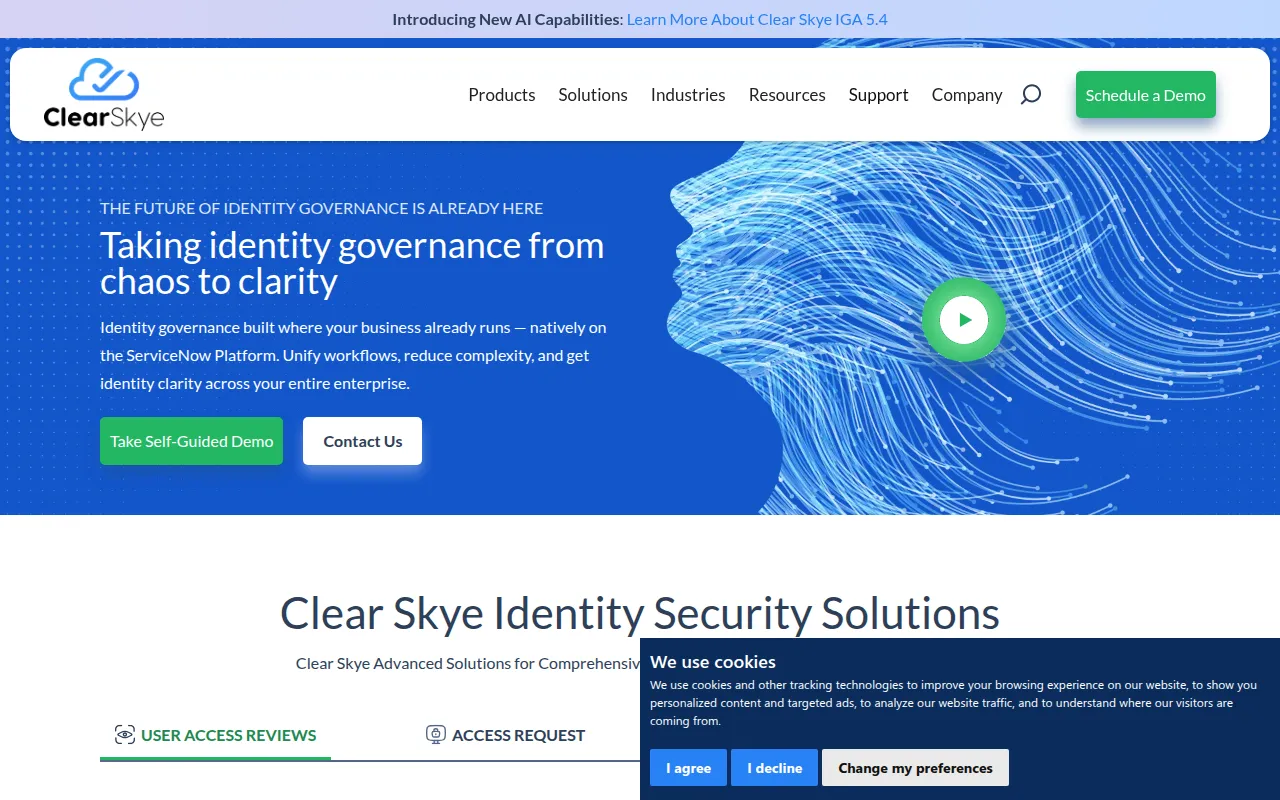This screenshot has height=800, width=1280.
Task: Open the Products menu
Action: (502, 95)
